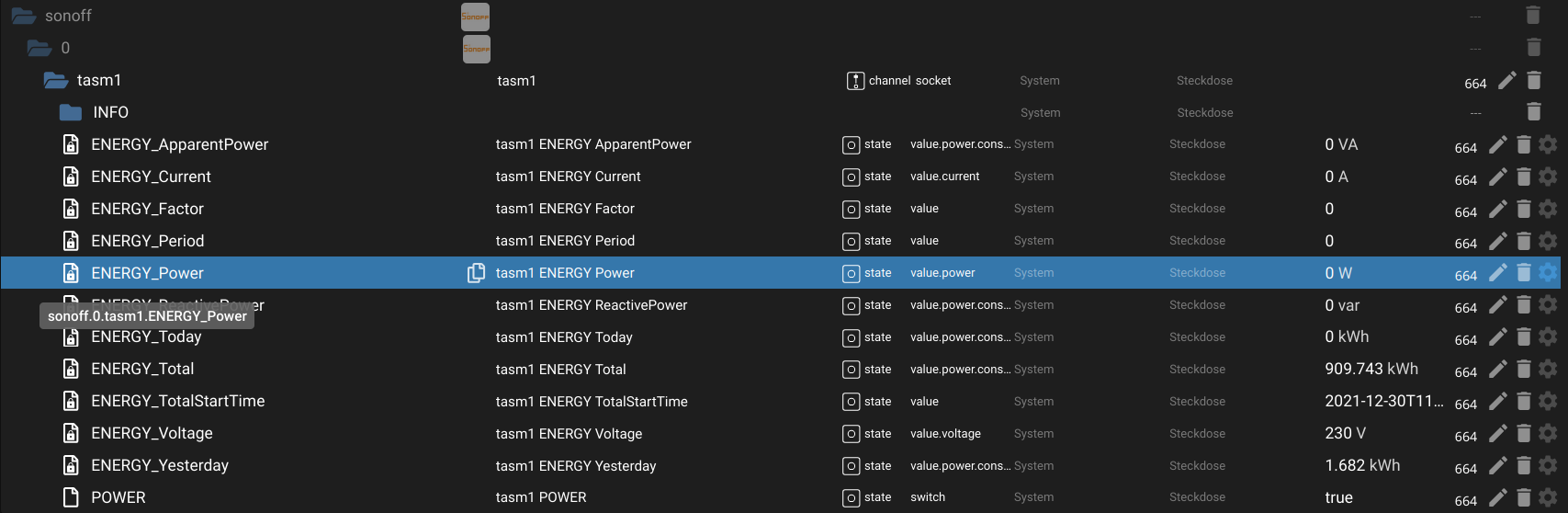Click the tasm1 ENERGY Voltage name cell
This screenshot has width=1568, height=513.
pos(569,434)
